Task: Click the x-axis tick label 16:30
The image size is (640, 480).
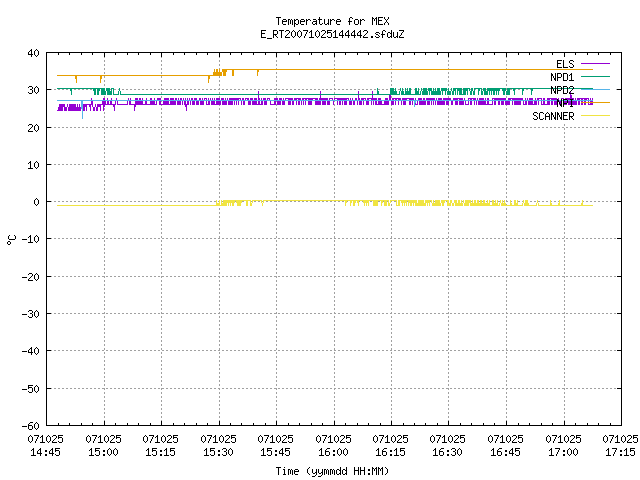Action: 448,452
